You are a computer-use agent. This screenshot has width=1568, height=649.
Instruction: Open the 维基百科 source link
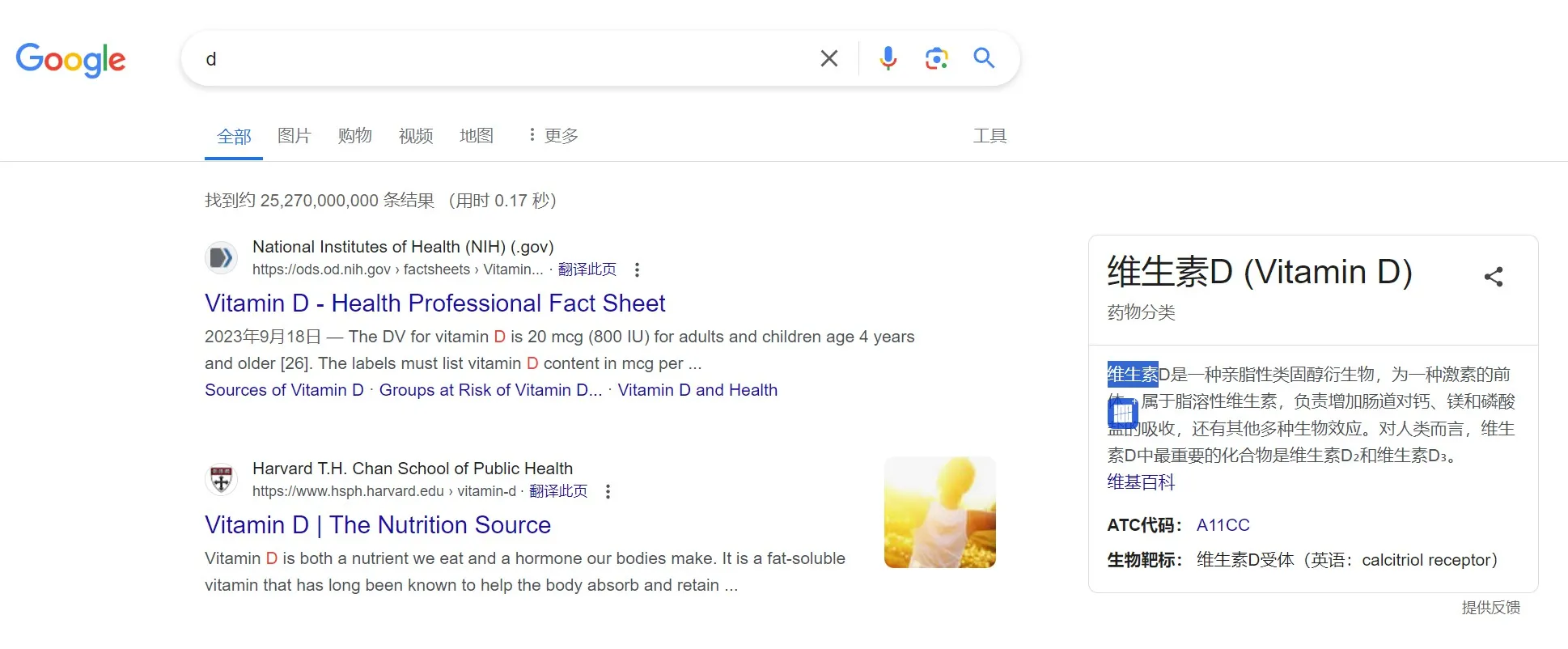click(1142, 482)
